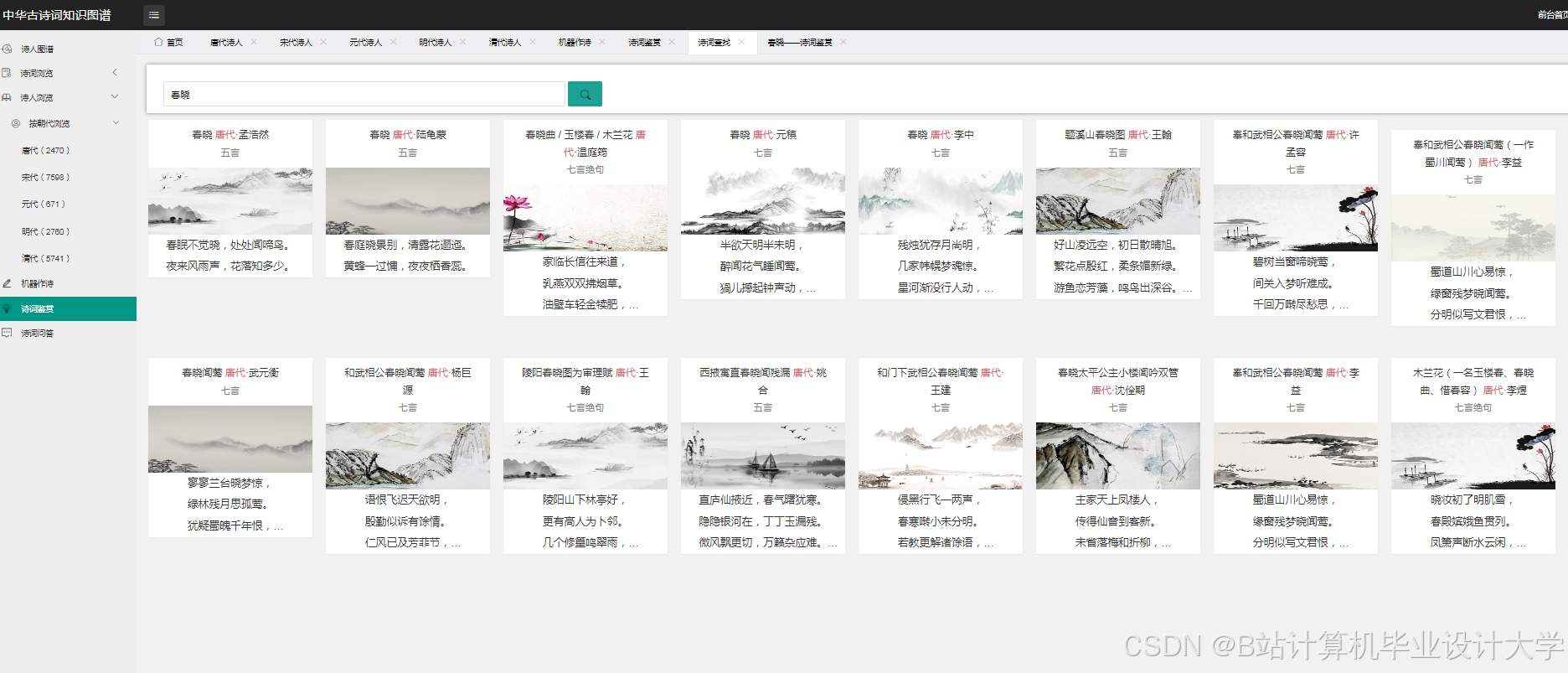The height and width of the screenshot is (673, 1568).
Task: Close the 清代诗人 tab
Action: click(532, 42)
